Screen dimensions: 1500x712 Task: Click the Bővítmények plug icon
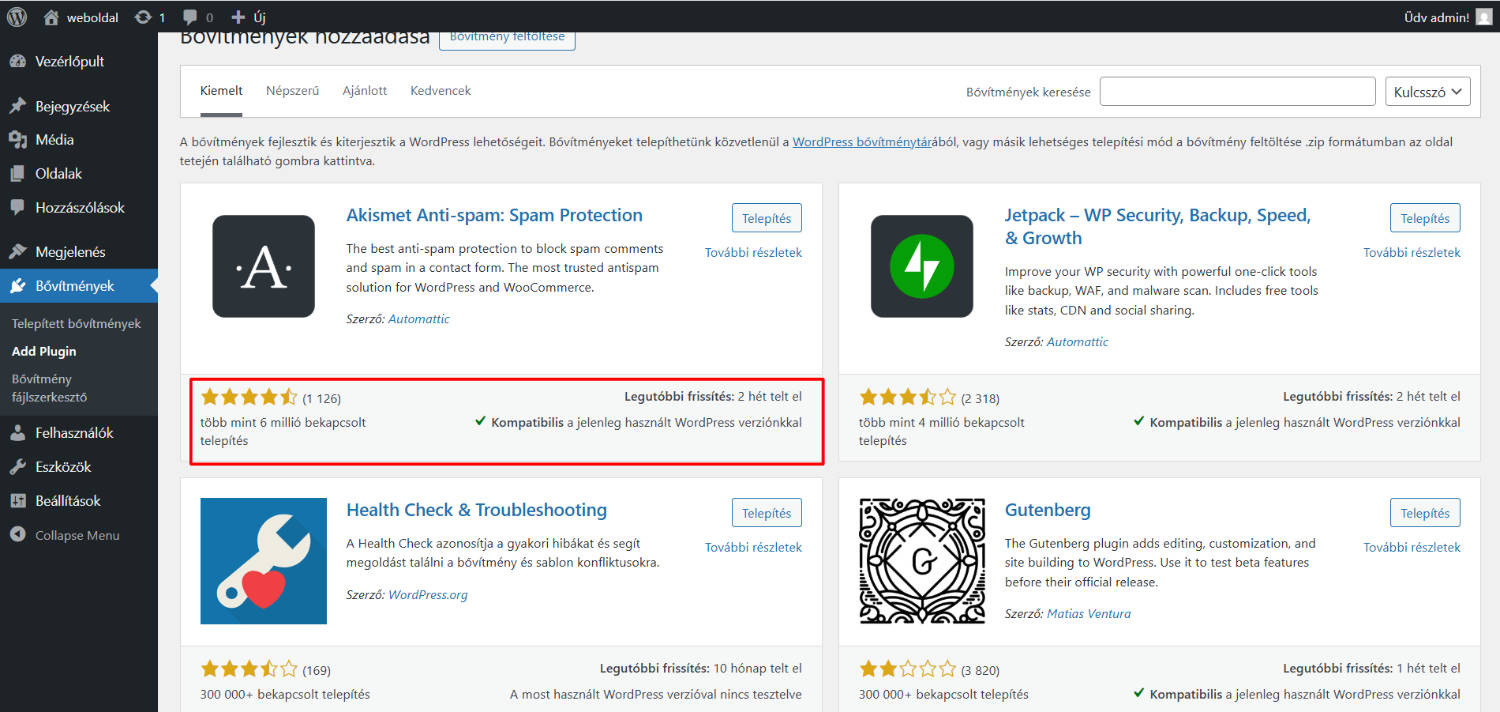pyautogui.click(x=17, y=286)
